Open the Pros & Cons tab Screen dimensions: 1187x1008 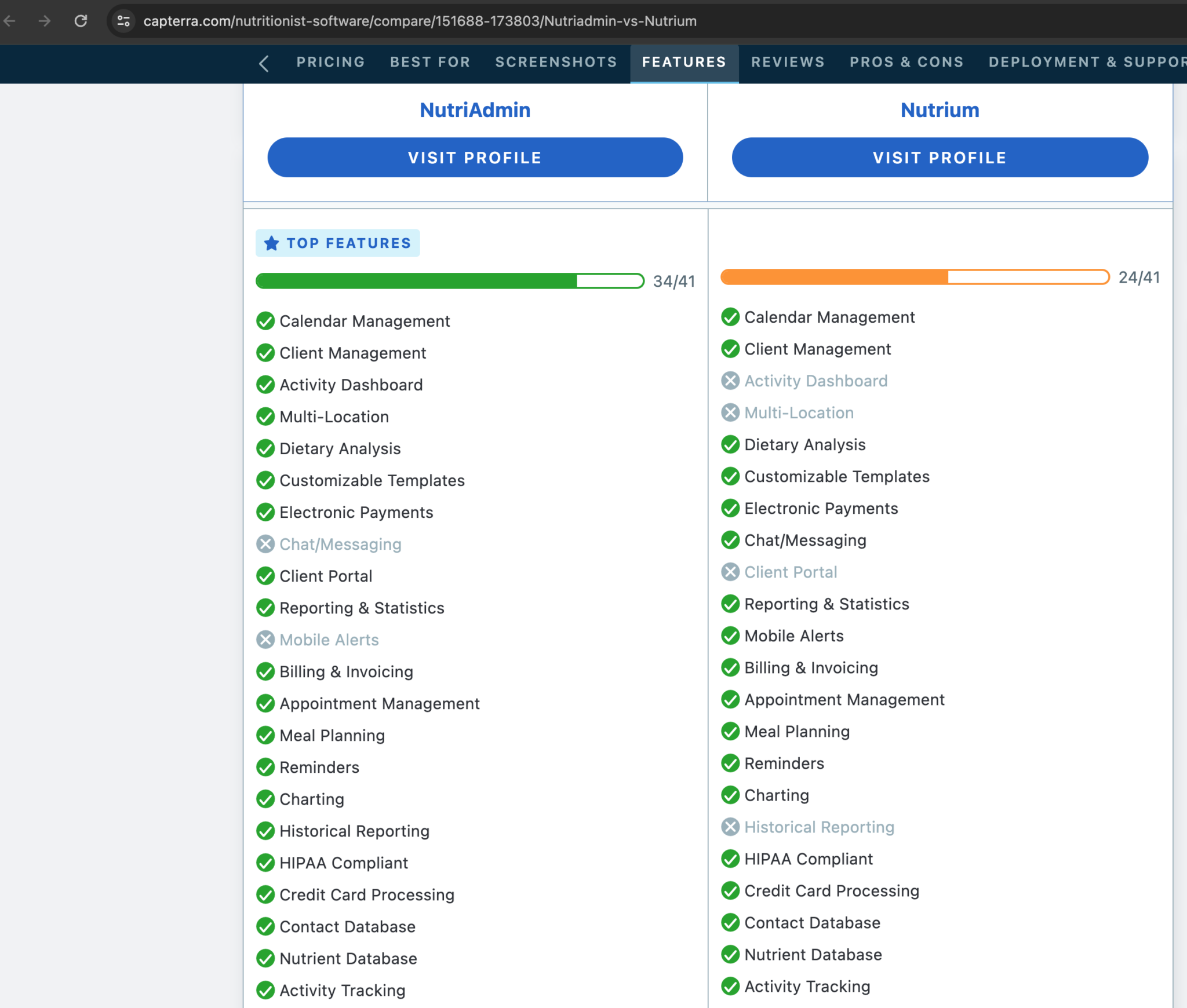coord(906,62)
